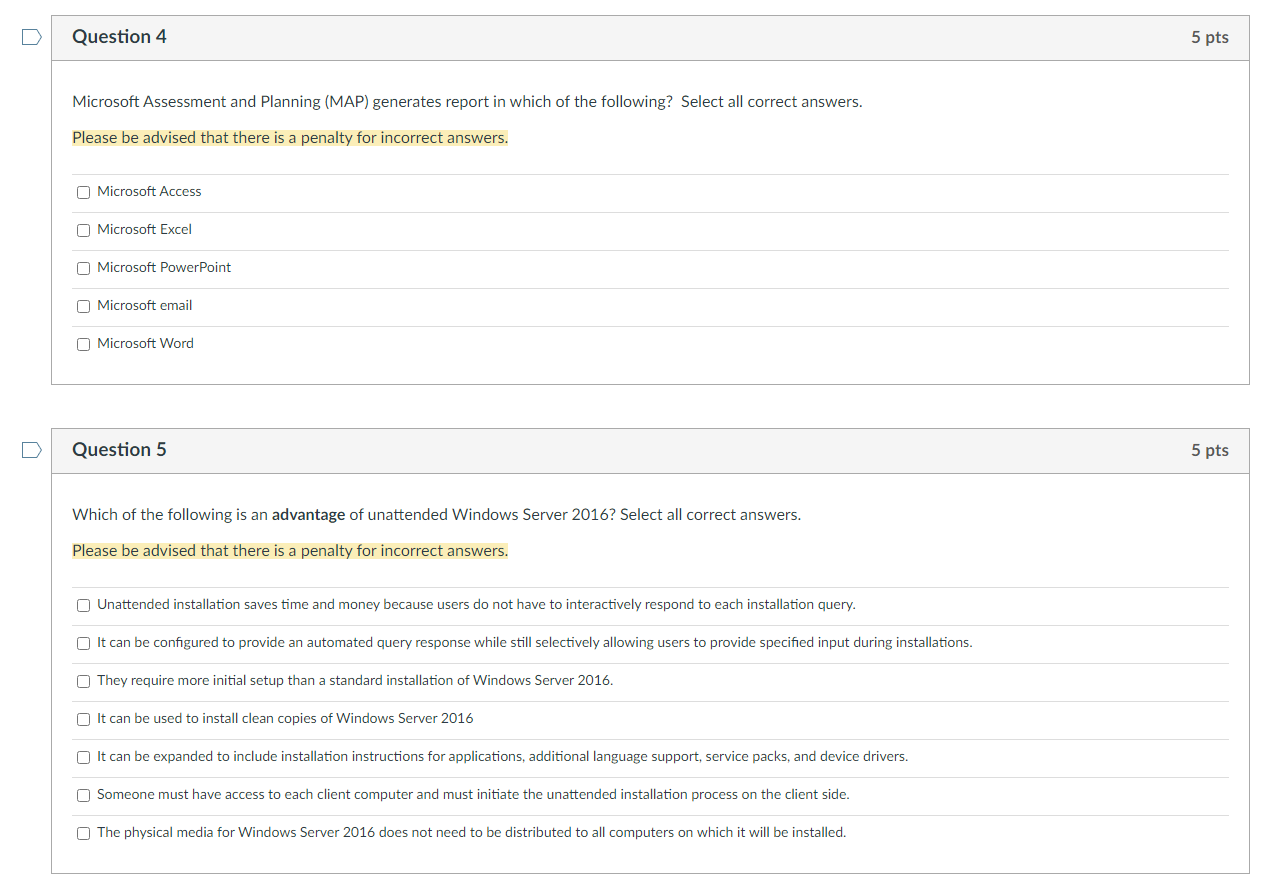The height and width of the screenshot is (895, 1278).
Task: Click the penalty warning under Question 4
Action: pyautogui.click(x=290, y=138)
